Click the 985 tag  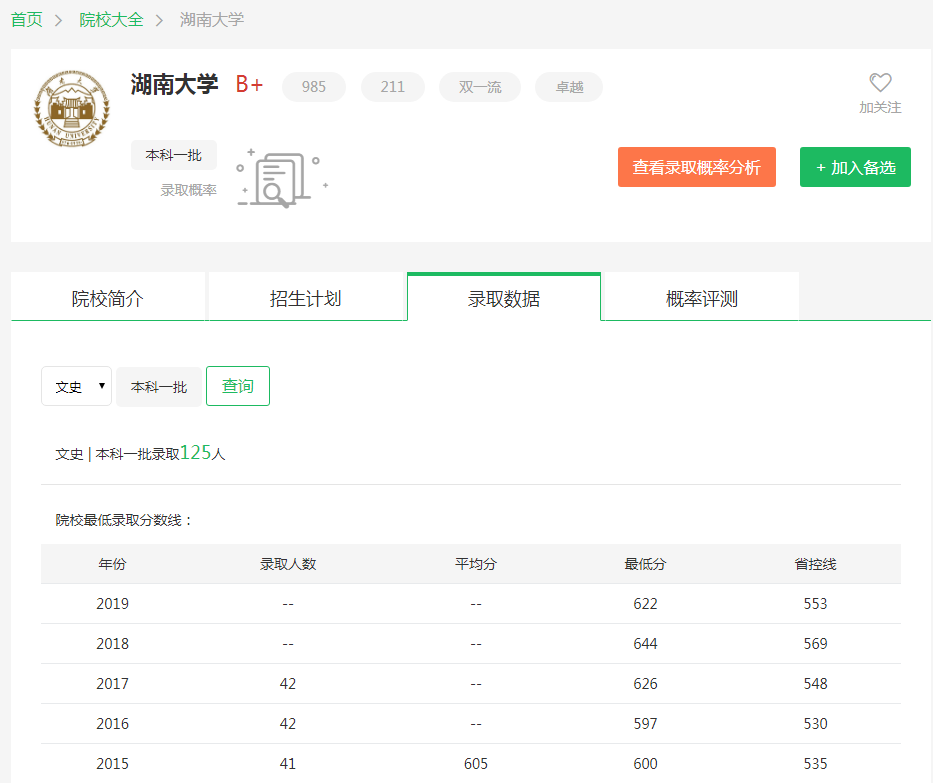click(x=314, y=87)
